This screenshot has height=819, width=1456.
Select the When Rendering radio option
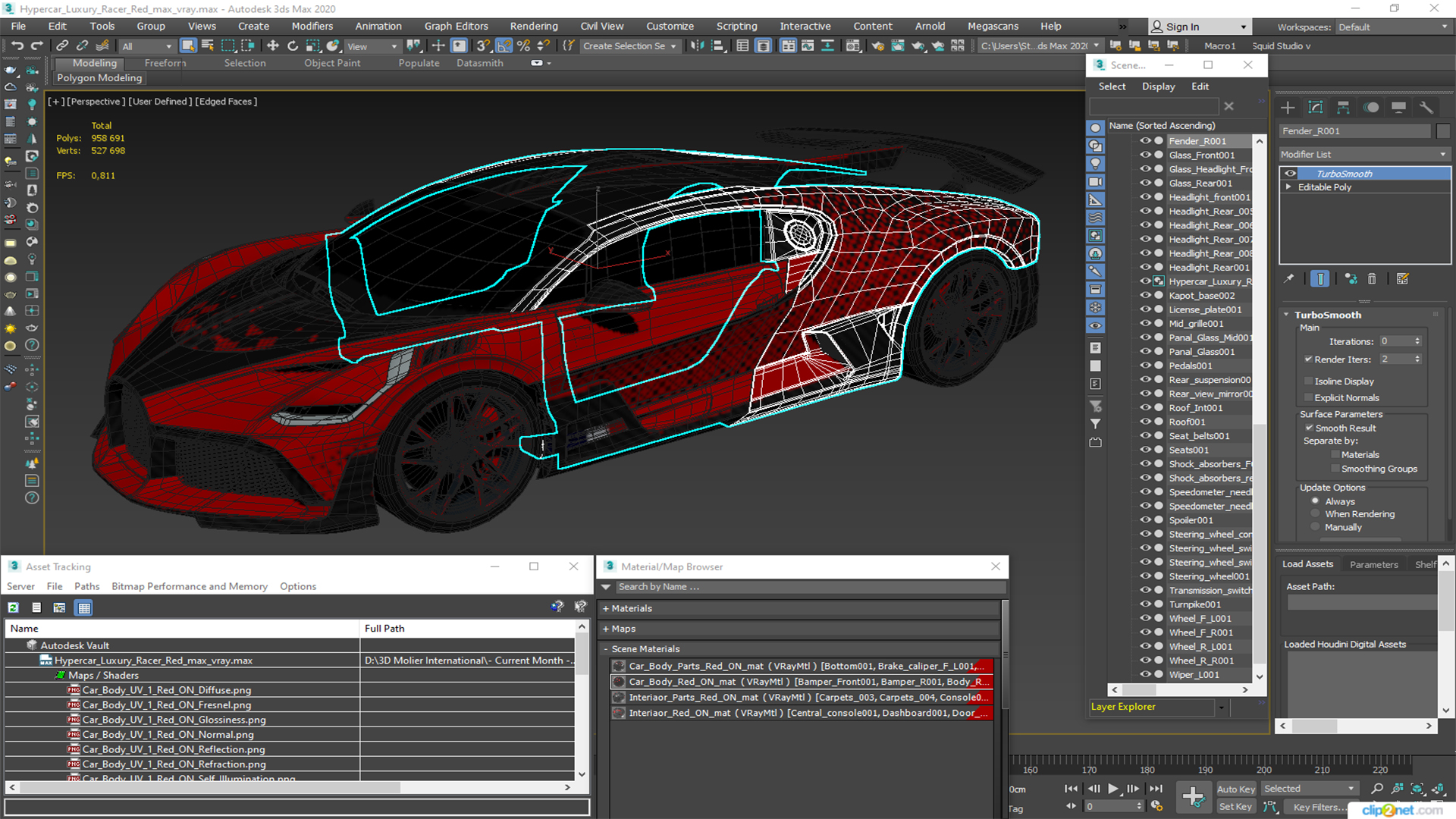pyautogui.click(x=1316, y=514)
